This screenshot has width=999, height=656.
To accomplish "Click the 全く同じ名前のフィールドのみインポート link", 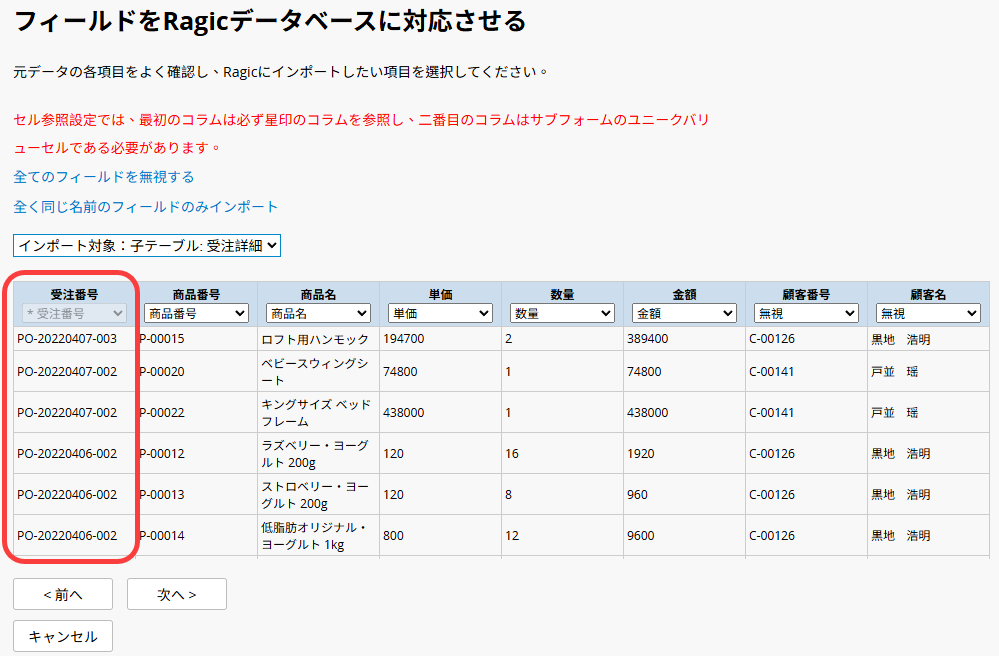I will [x=146, y=207].
